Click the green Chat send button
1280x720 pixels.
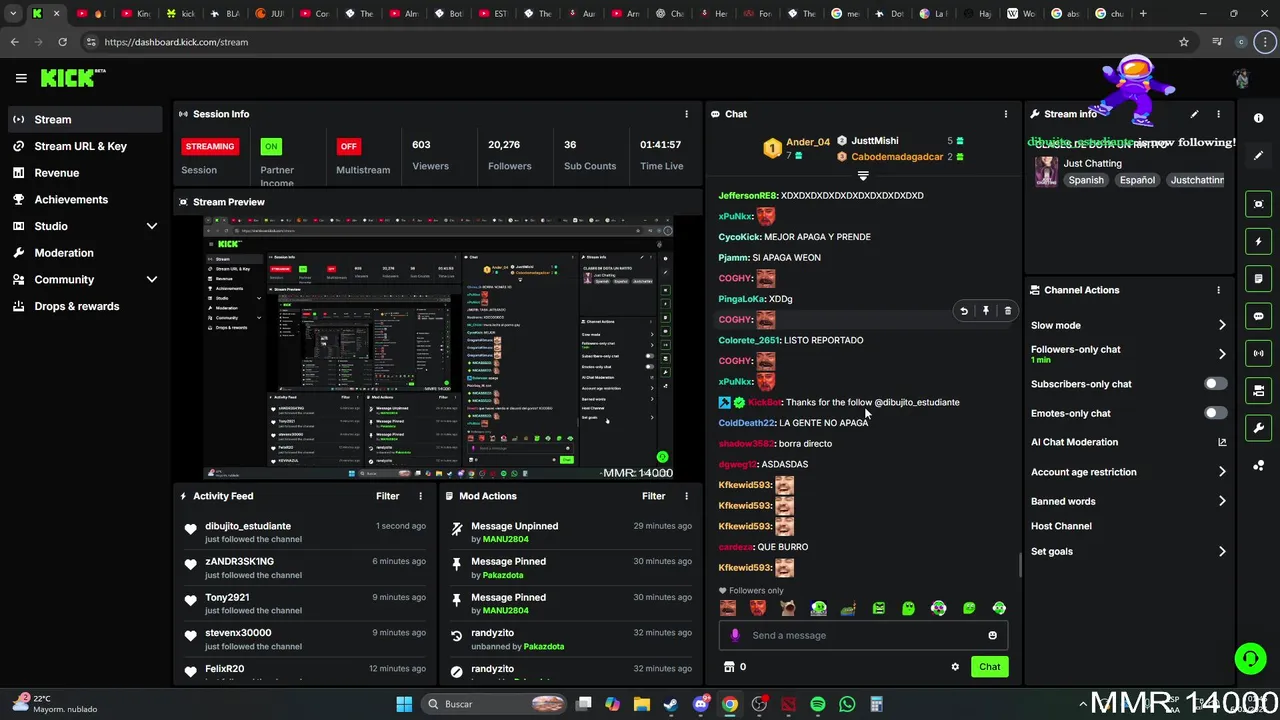(x=989, y=667)
